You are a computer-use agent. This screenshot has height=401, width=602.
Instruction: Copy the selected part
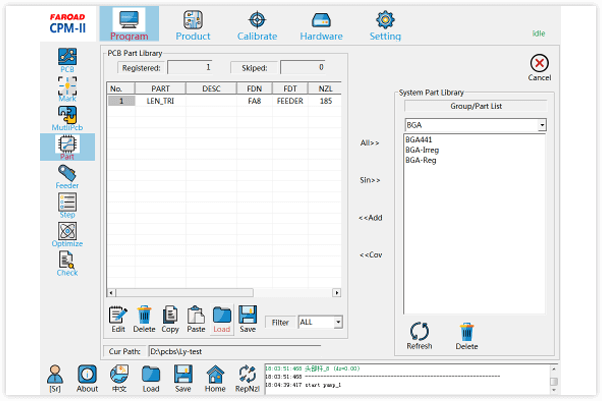click(x=170, y=319)
